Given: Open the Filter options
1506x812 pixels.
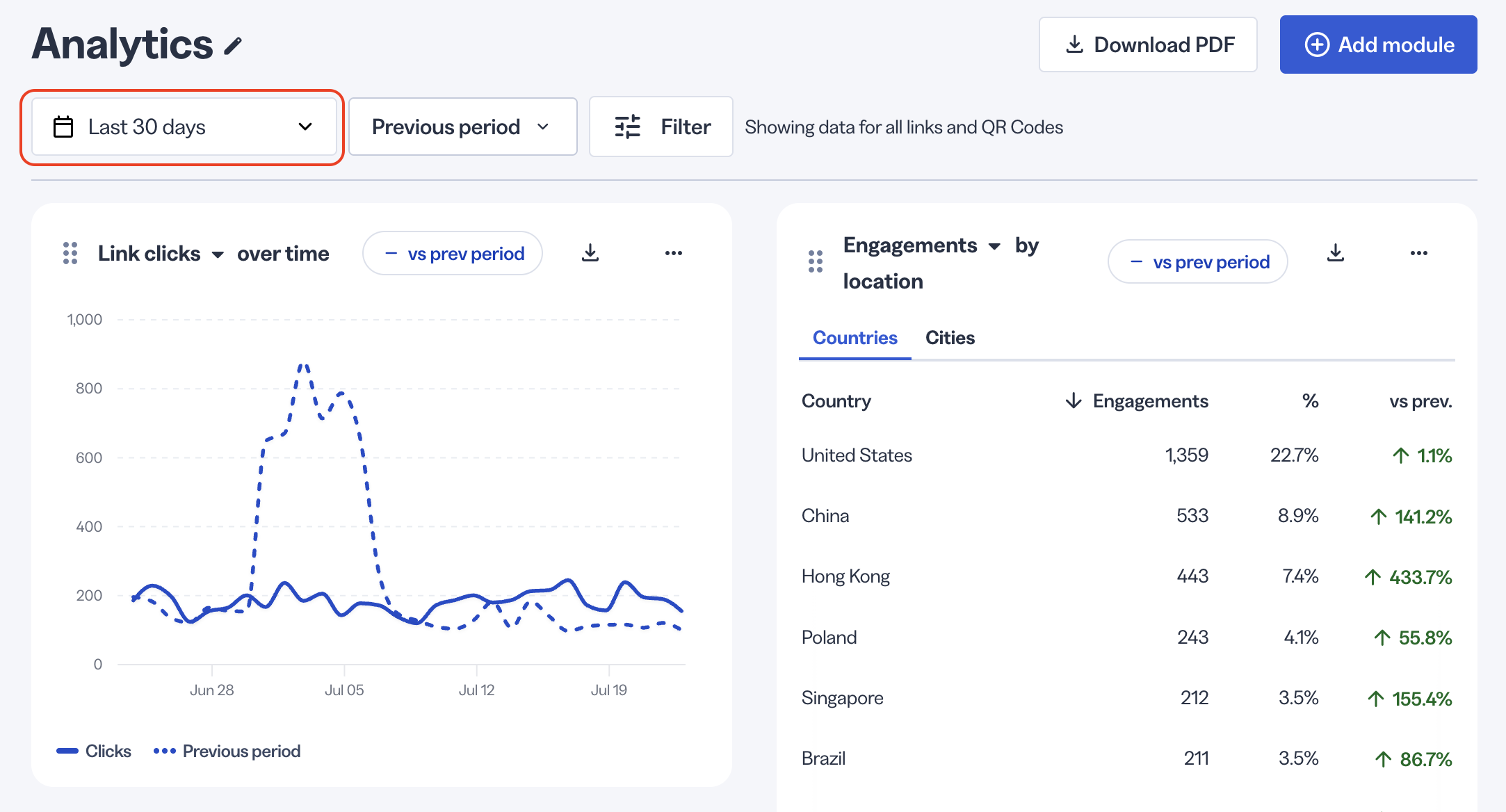Looking at the screenshot, I should pos(661,127).
